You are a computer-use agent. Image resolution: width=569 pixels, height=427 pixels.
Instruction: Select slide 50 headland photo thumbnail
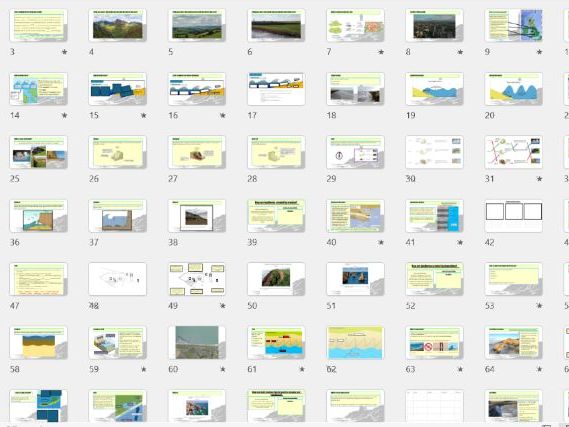(276, 279)
